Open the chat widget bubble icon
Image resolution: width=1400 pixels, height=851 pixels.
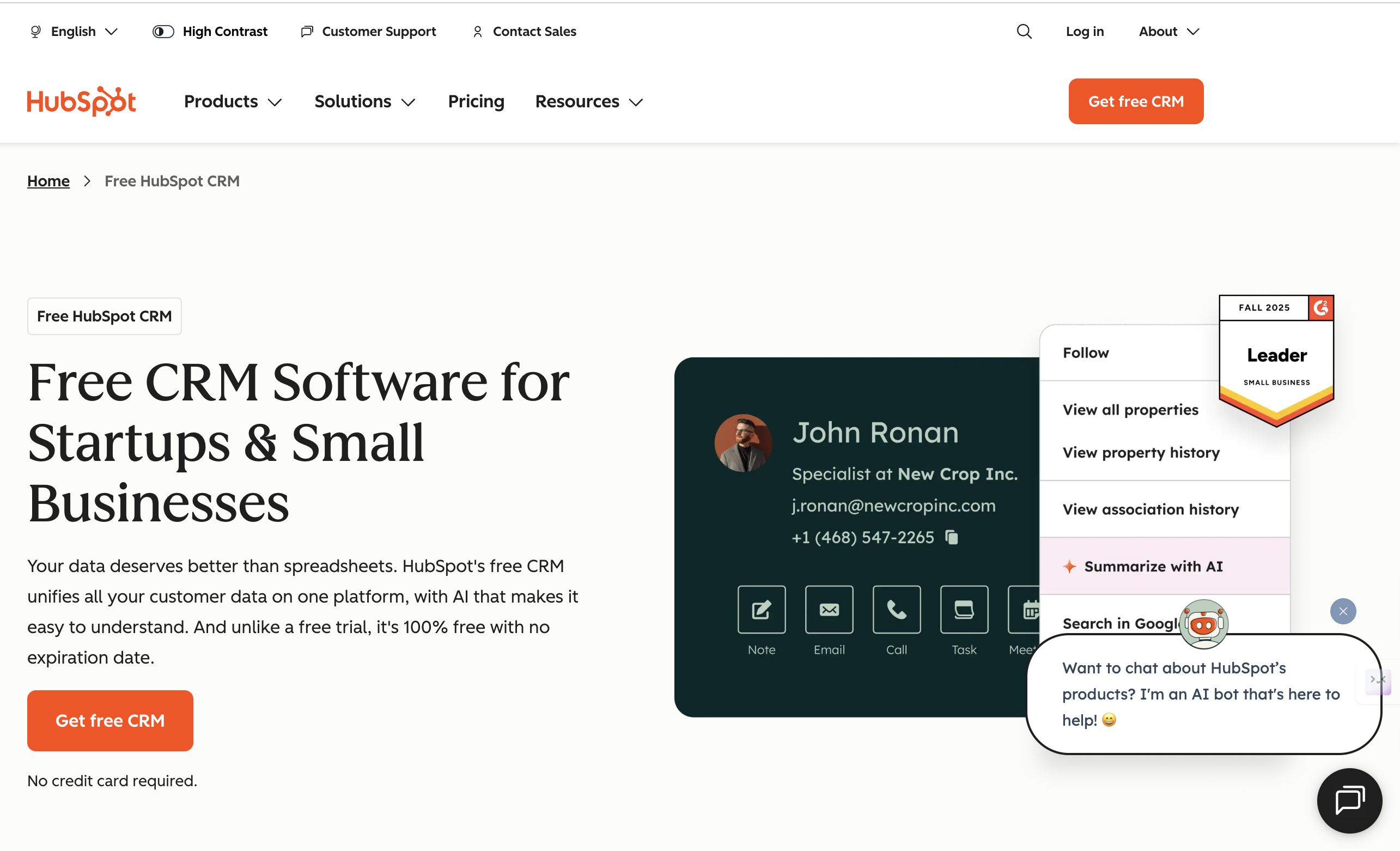click(1349, 801)
